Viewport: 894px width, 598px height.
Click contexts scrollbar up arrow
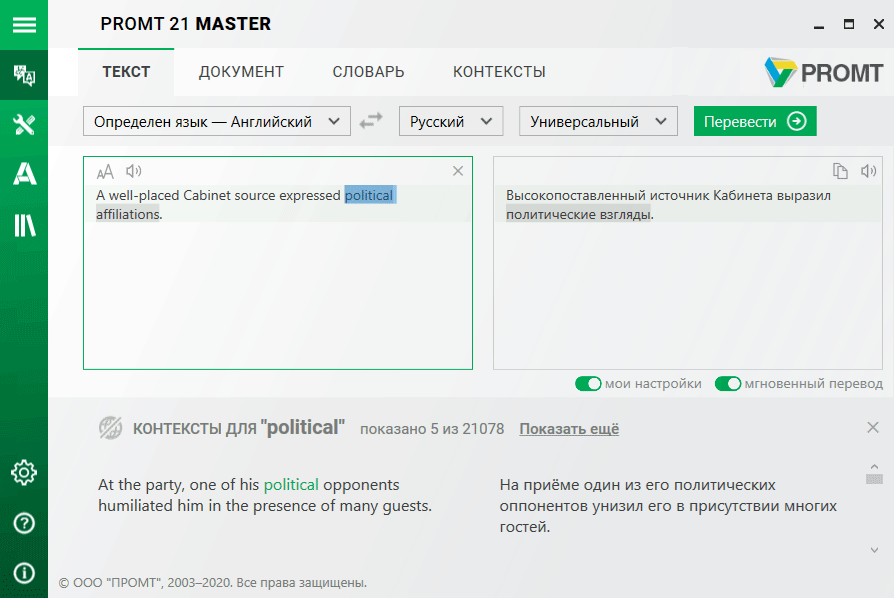pos(874,466)
